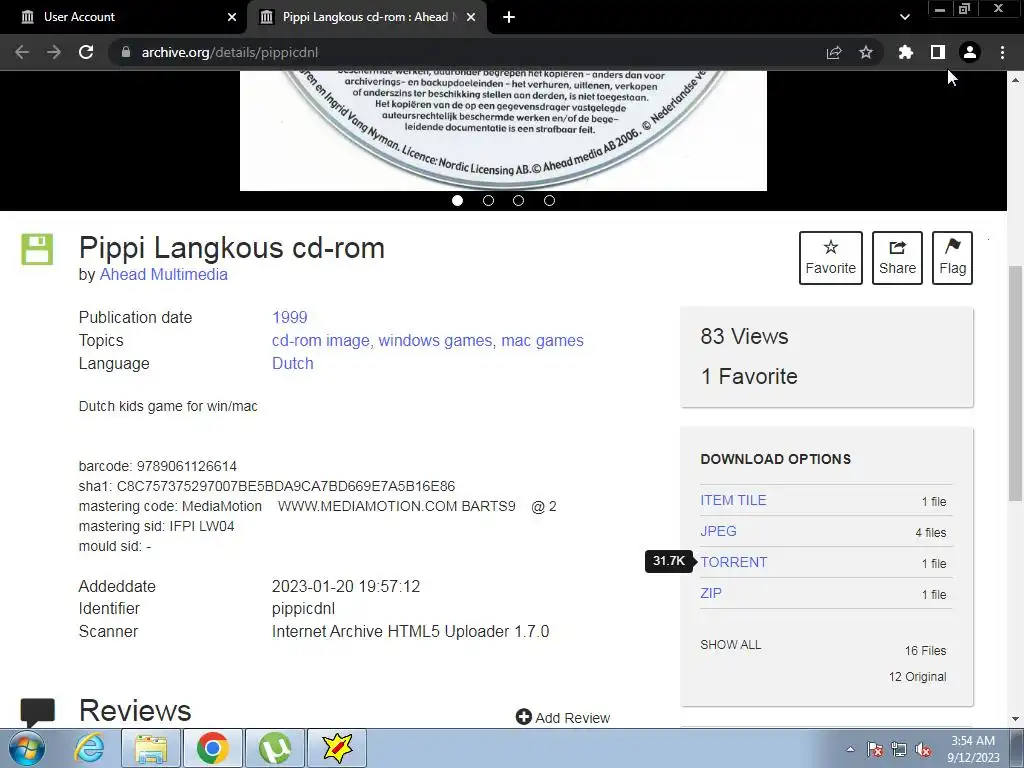Select the second carousel image dot
Screen dimensions: 1024x768
[488, 200]
